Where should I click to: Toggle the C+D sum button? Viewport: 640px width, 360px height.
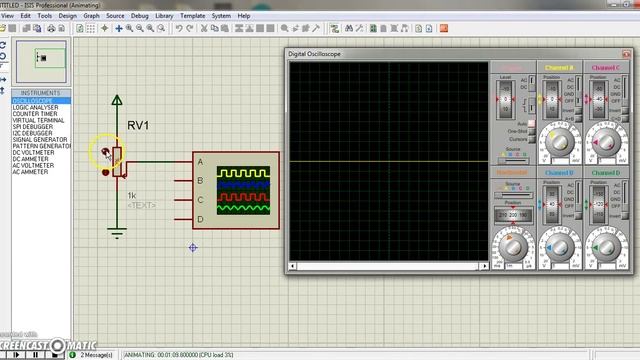click(x=625, y=118)
